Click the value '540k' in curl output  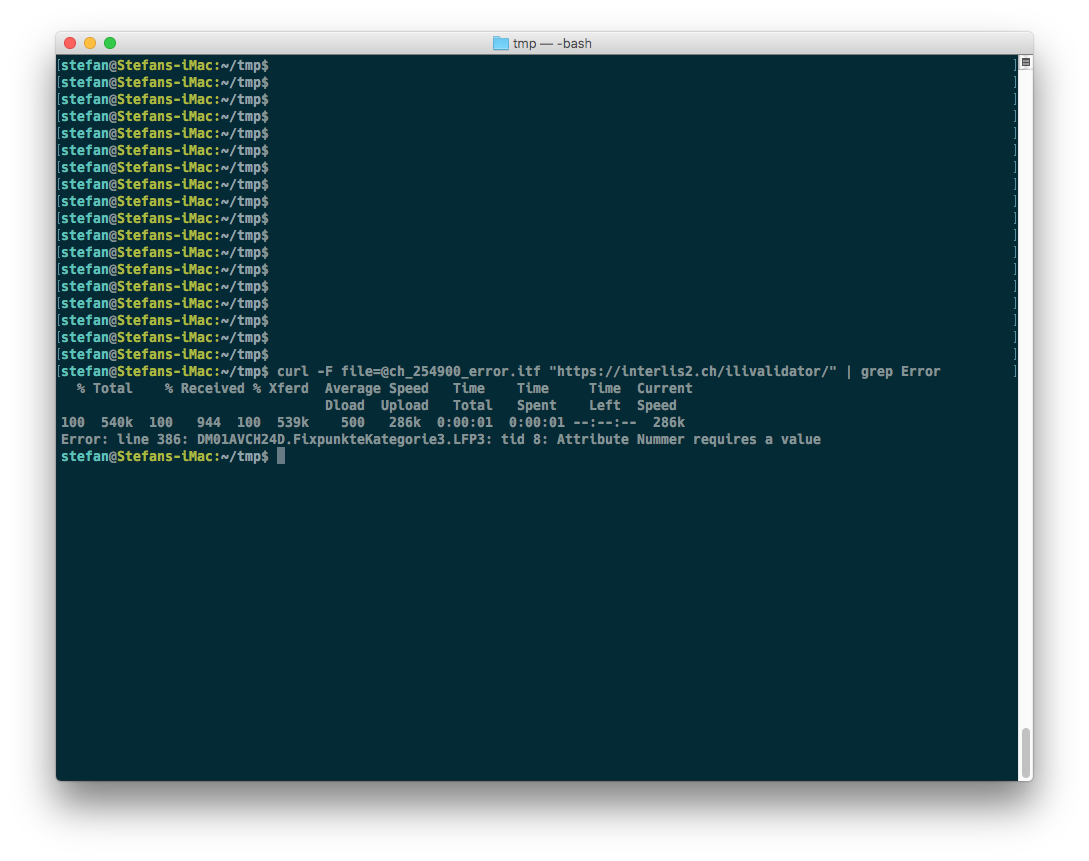(117, 422)
